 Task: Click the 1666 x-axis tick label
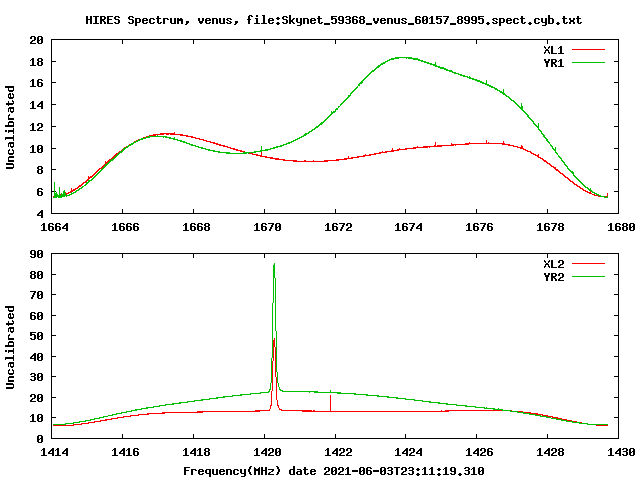[125, 227]
